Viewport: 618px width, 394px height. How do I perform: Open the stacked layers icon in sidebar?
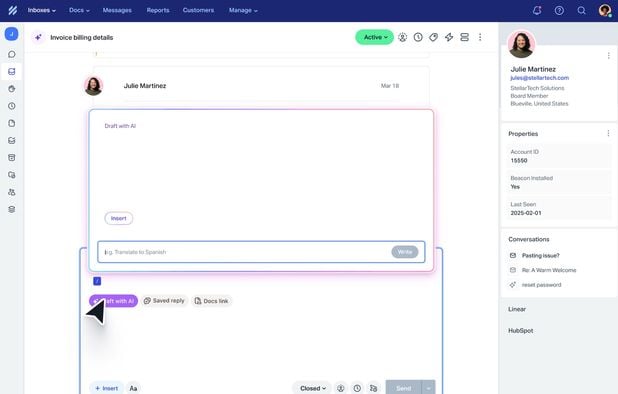pos(12,209)
